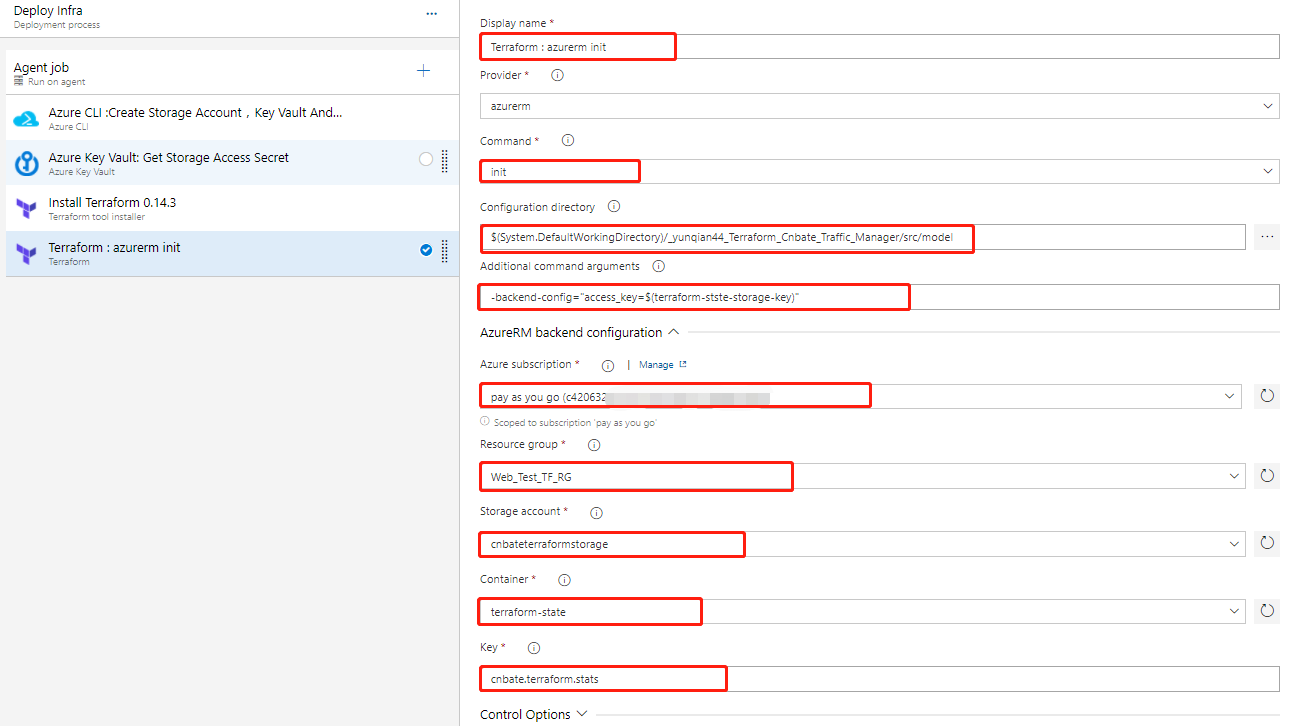Image resolution: width=1315 pixels, height=726 pixels.
Task: Grab the drag handle on the Terraform init task
Action: point(445,250)
